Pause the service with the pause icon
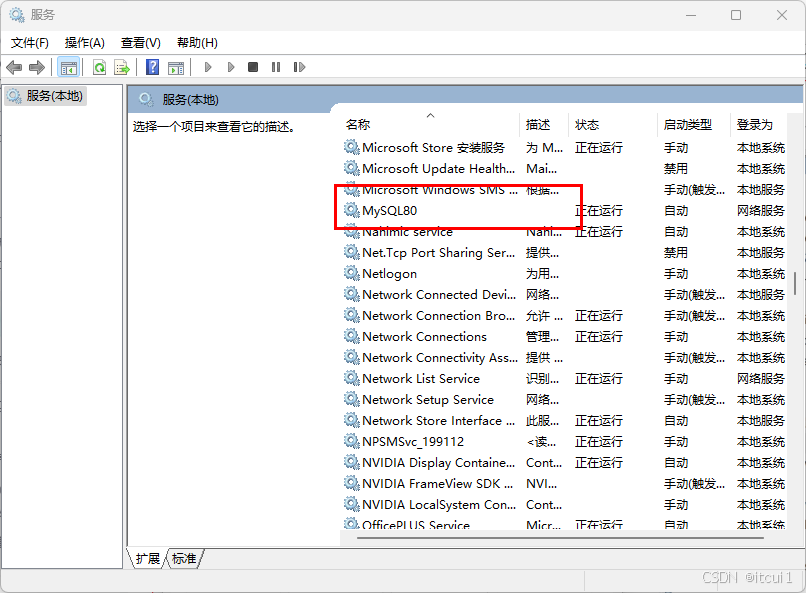The image size is (806, 593). pyautogui.click(x=275, y=67)
